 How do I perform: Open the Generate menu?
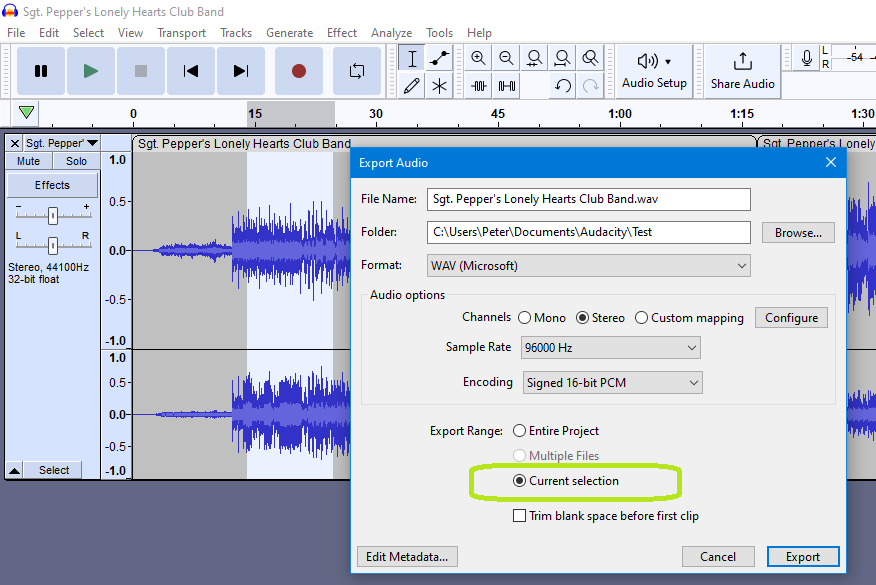(289, 33)
